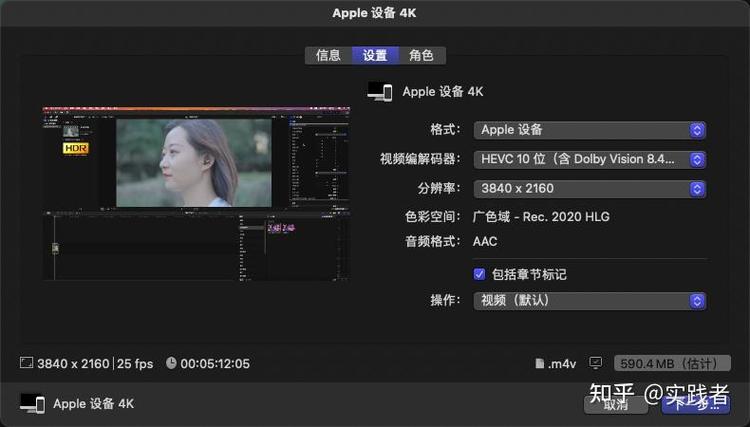Image resolution: width=750 pixels, height=427 pixels.
Task: Click the 590.4 MB estimated size field
Action: pyautogui.click(x=672, y=363)
